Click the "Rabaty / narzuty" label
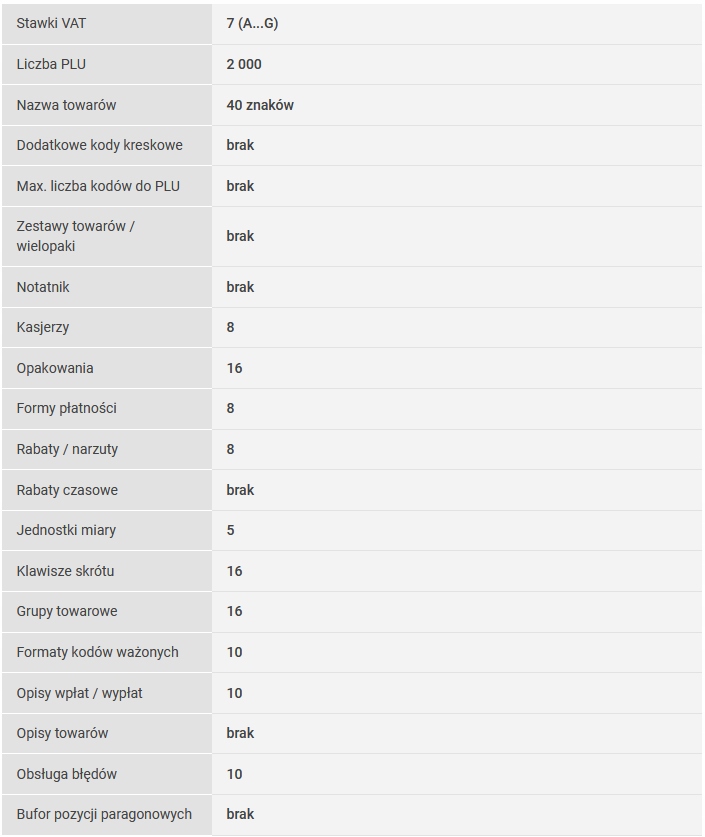Viewport: 705px width, 837px height. point(67,449)
